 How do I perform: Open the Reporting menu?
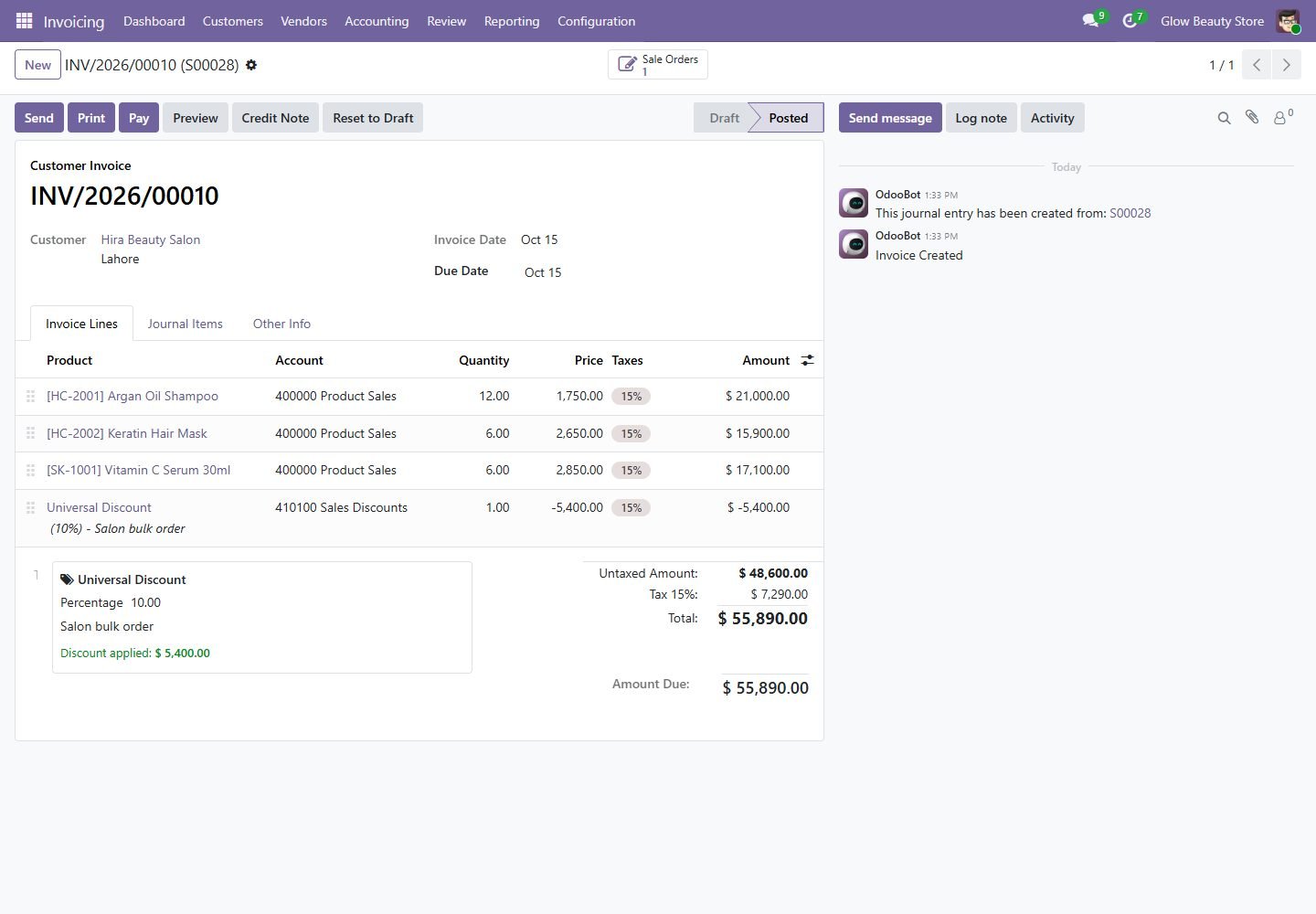[x=512, y=21]
